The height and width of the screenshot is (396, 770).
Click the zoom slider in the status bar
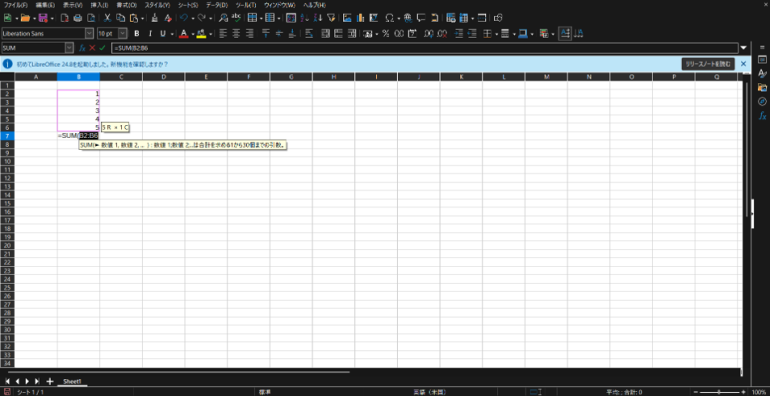(720, 392)
